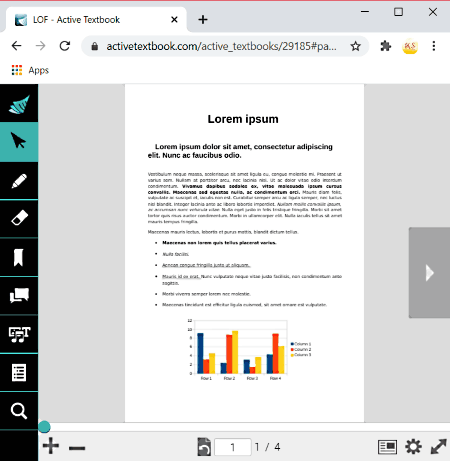
Task: Open the Chrome profile avatar
Action: 410,46
